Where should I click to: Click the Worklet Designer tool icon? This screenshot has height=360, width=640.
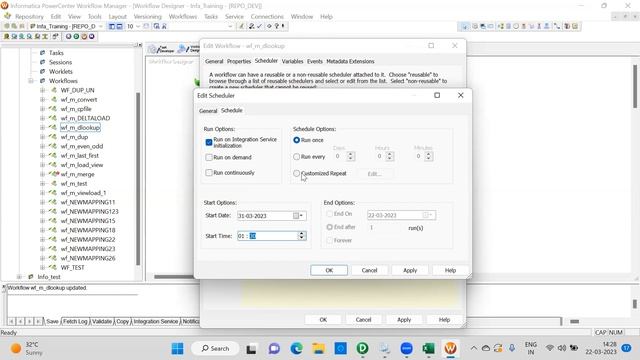(189, 49)
